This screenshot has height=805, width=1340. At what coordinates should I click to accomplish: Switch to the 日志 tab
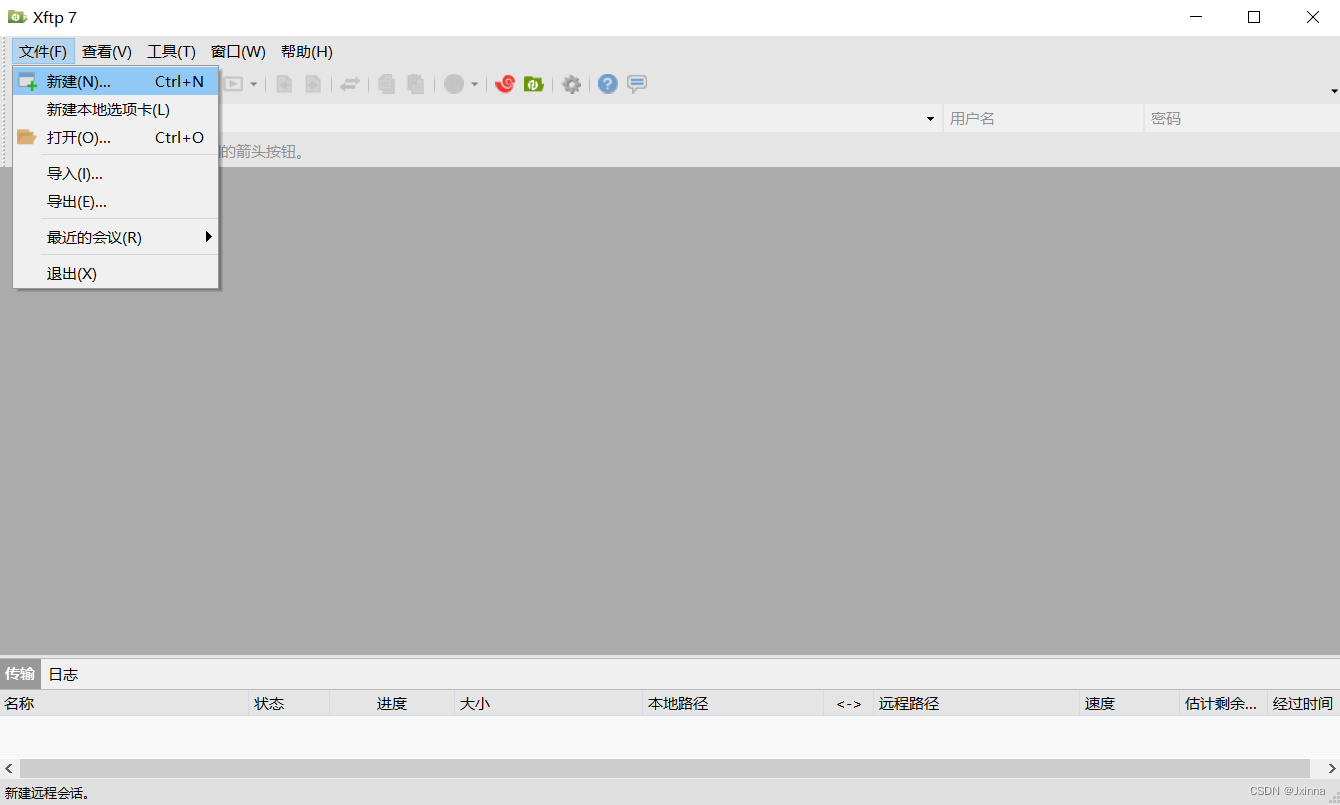63,674
